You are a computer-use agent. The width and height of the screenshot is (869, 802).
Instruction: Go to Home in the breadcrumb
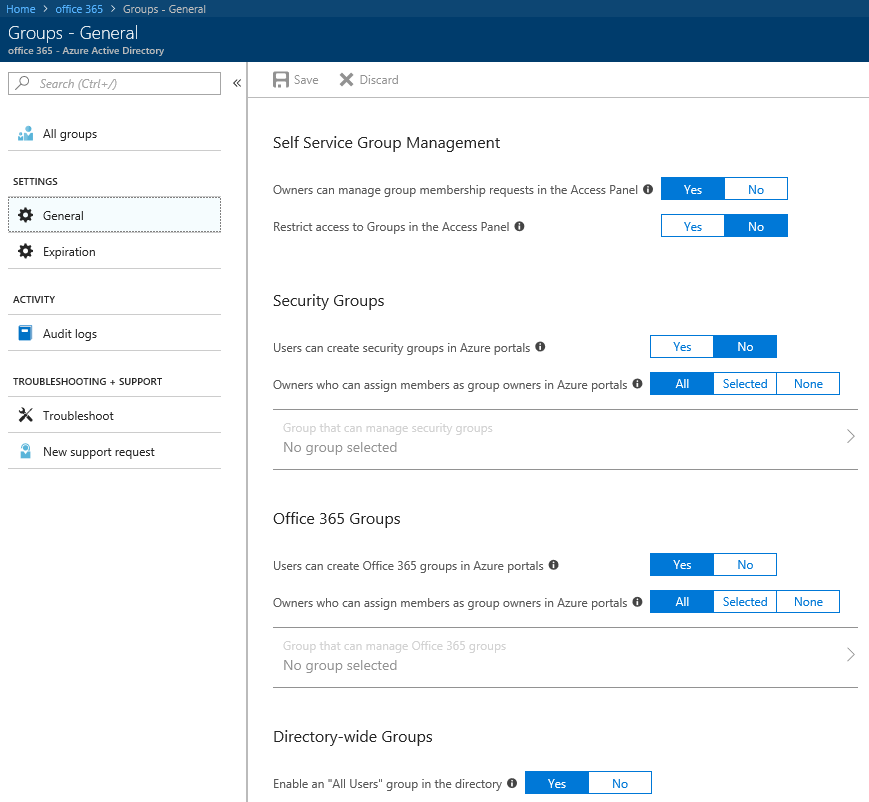click(21, 9)
